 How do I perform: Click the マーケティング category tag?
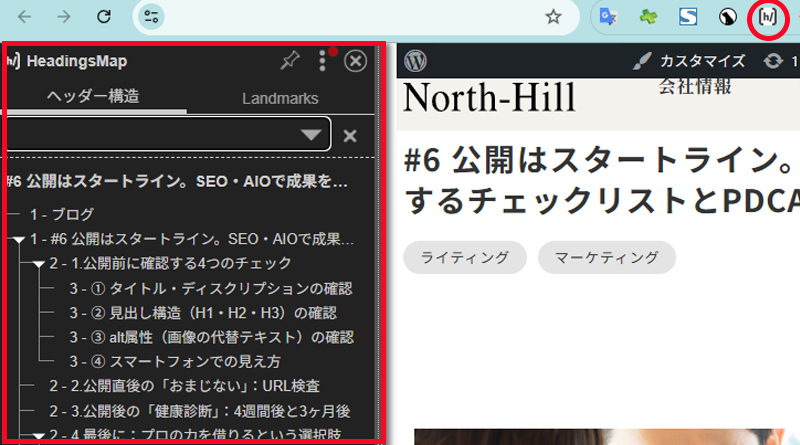point(607,257)
